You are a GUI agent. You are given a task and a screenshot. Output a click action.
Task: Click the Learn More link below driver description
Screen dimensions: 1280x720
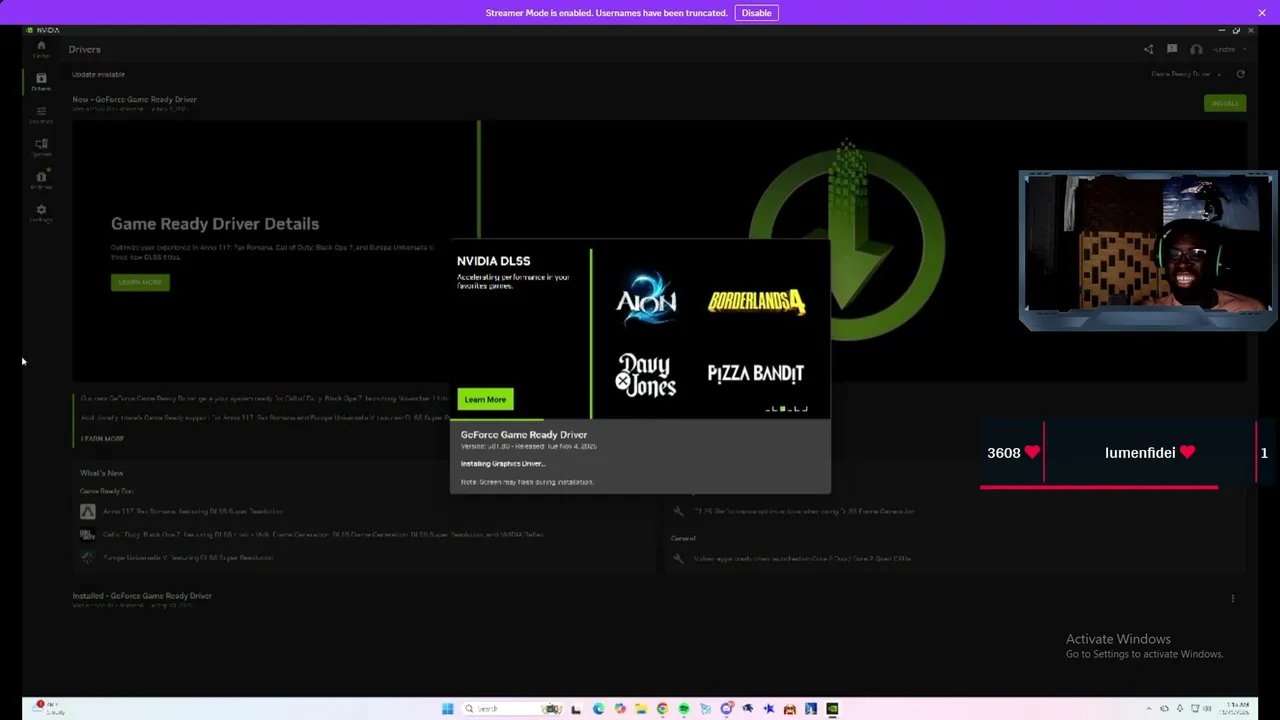pyautogui.click(x=102, y=438)
